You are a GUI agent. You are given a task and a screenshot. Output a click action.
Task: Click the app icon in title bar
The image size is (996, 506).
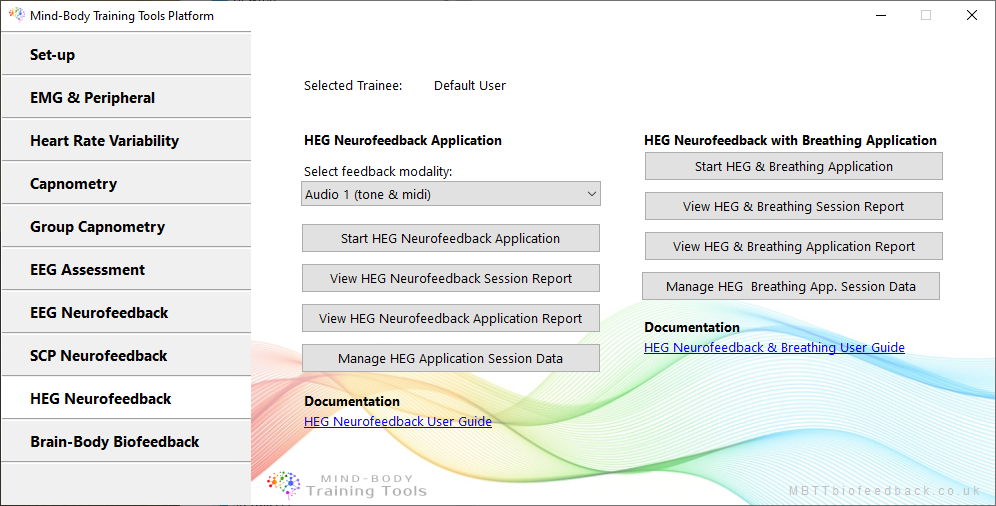coord(17,15)
